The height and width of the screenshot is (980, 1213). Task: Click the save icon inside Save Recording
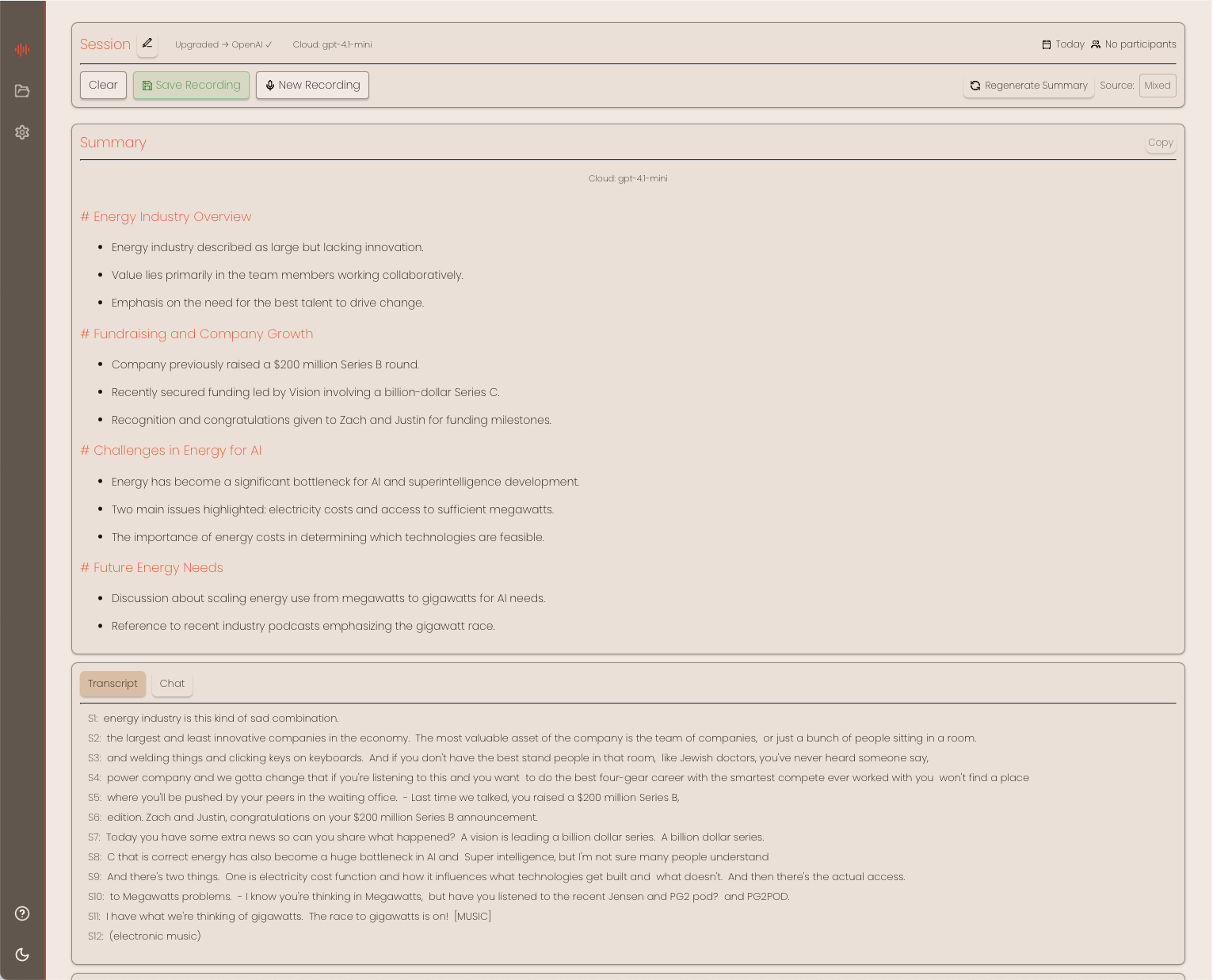(147, 85)
